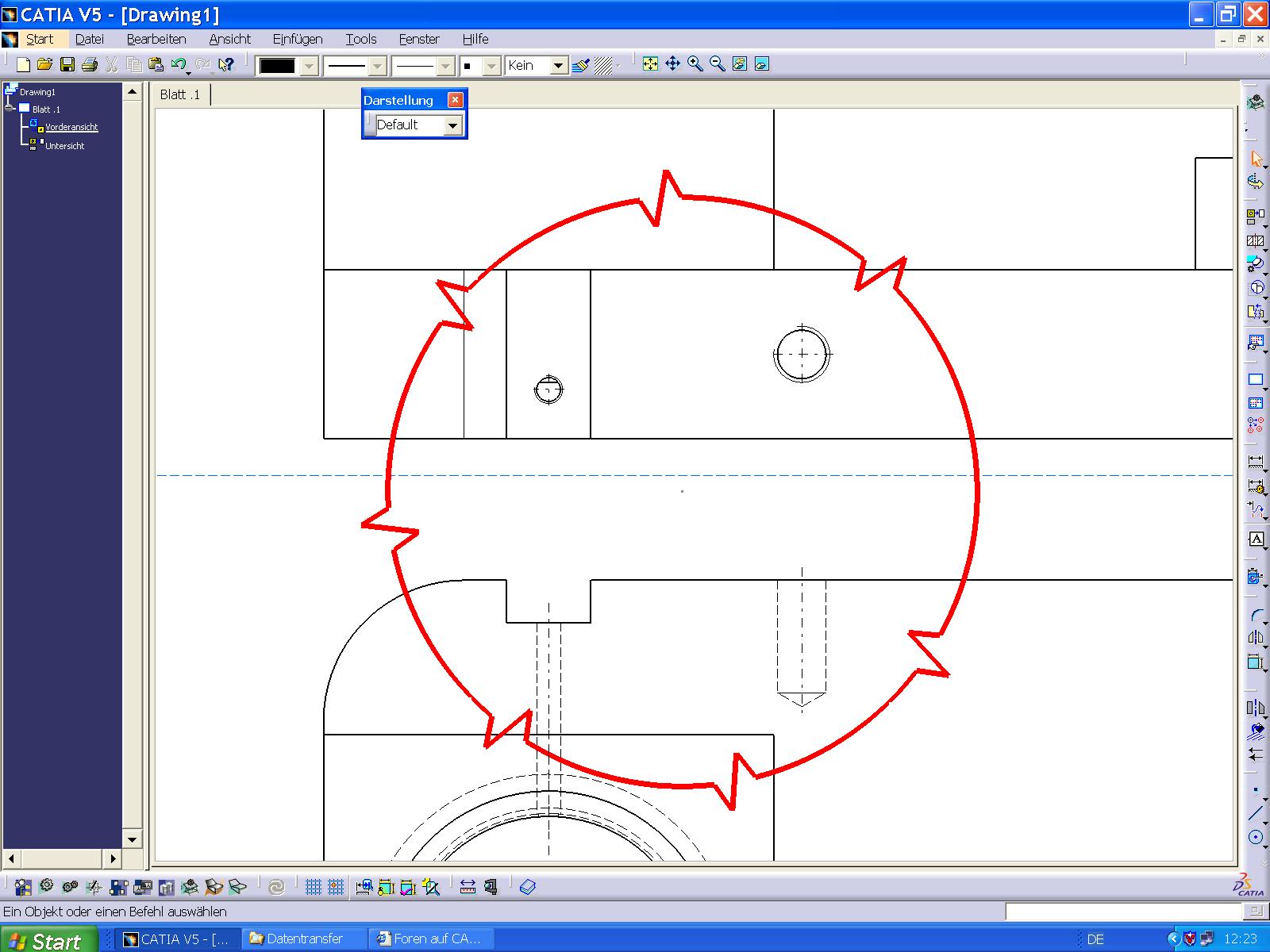Image resolution: width=1270 pixels, height=952 pixels.
Task: Create a new document with New icon
Action: 23,65
